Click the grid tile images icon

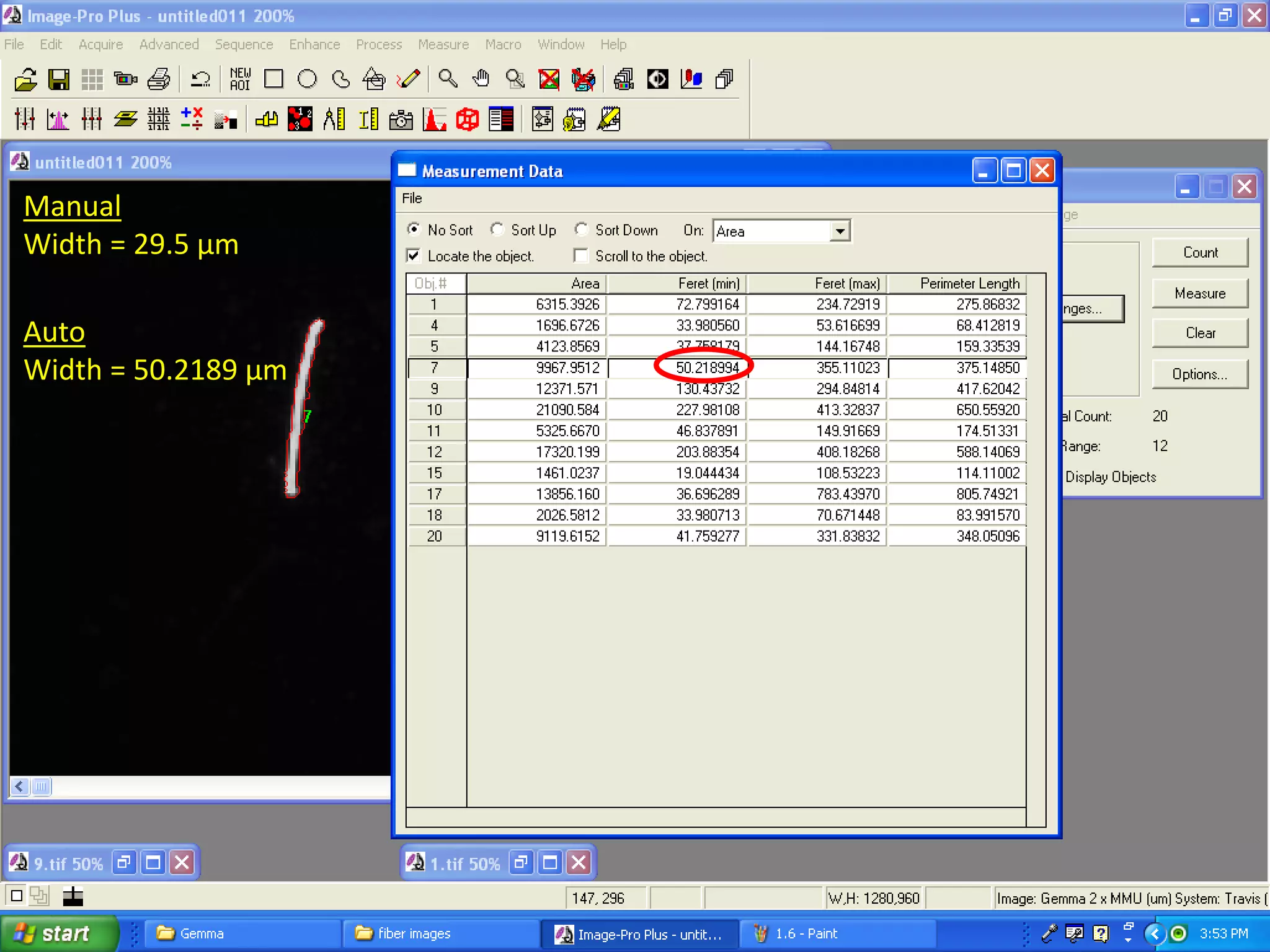tap(92, 79)
